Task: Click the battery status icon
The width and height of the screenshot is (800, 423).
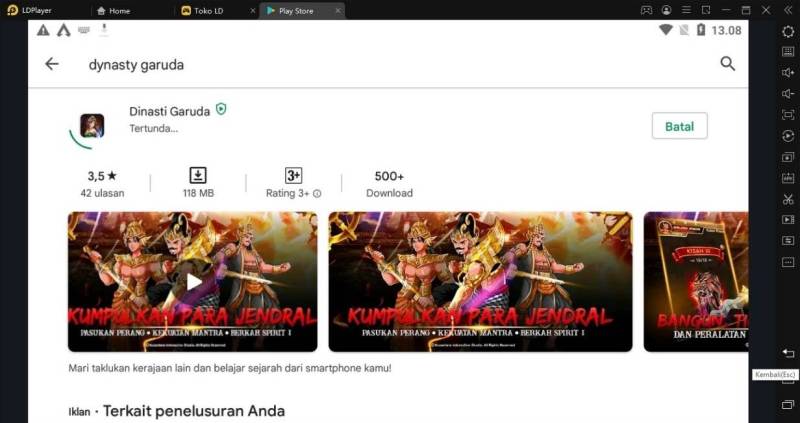Action: coord(701,30)
